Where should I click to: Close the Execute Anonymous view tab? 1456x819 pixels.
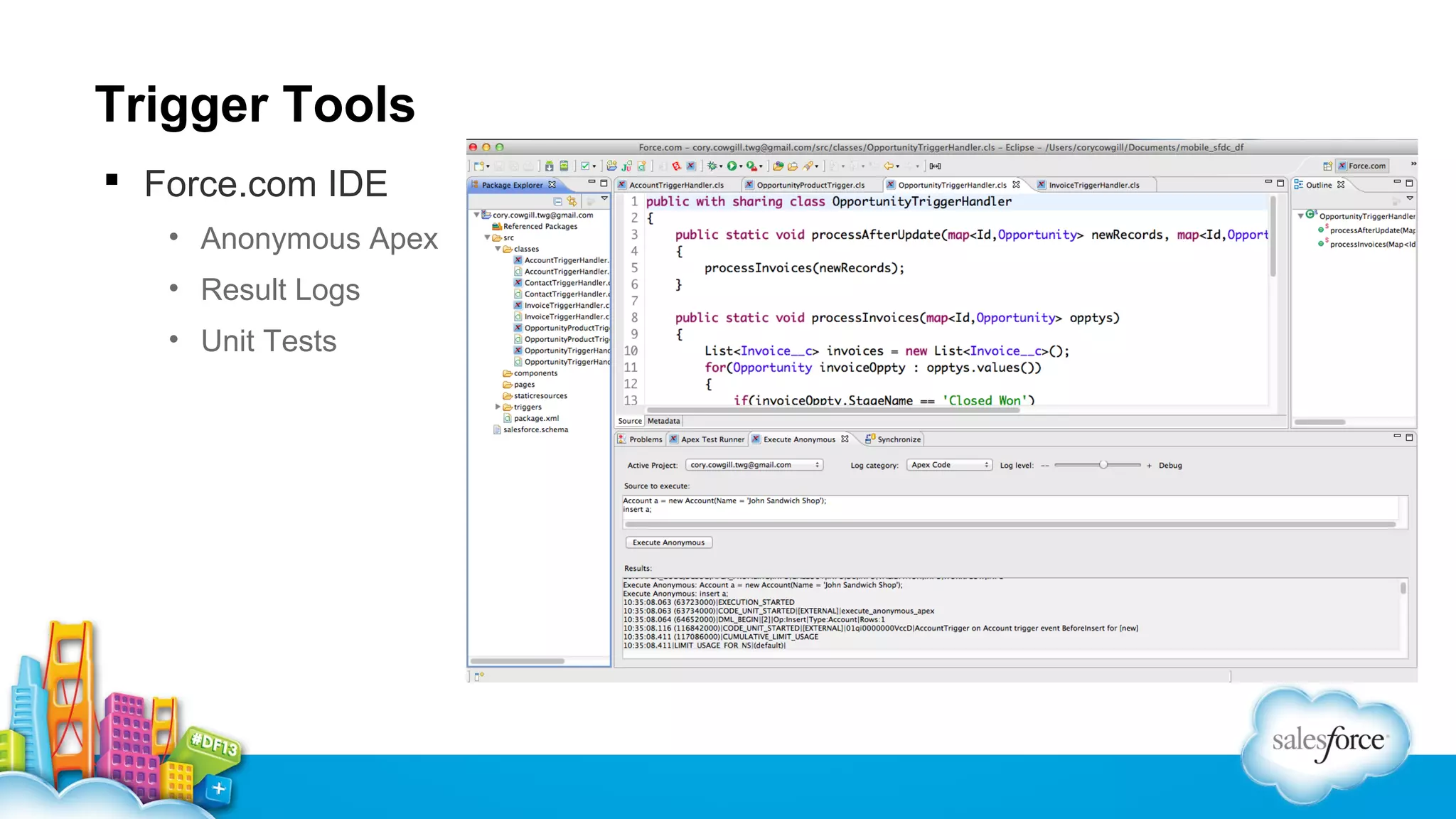pyautogui.click(x=845, y=439)
